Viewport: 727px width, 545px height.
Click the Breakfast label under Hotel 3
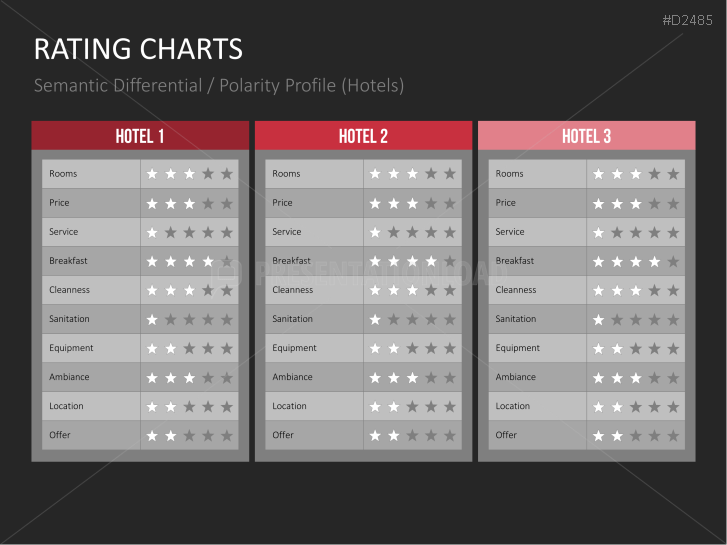(515, 261)
